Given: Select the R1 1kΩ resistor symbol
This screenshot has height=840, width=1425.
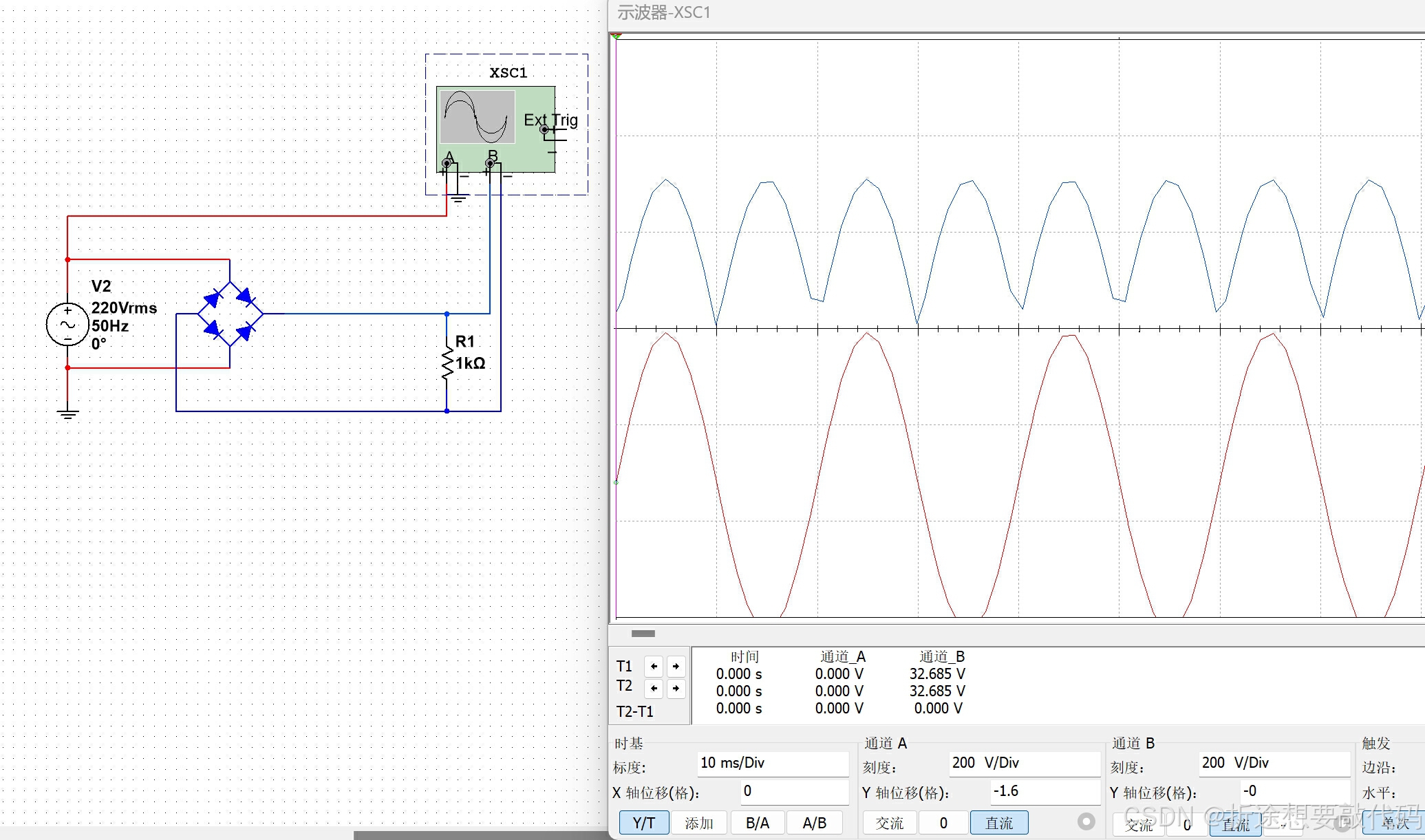Looking at the screenshot, I should pos(447,363).
